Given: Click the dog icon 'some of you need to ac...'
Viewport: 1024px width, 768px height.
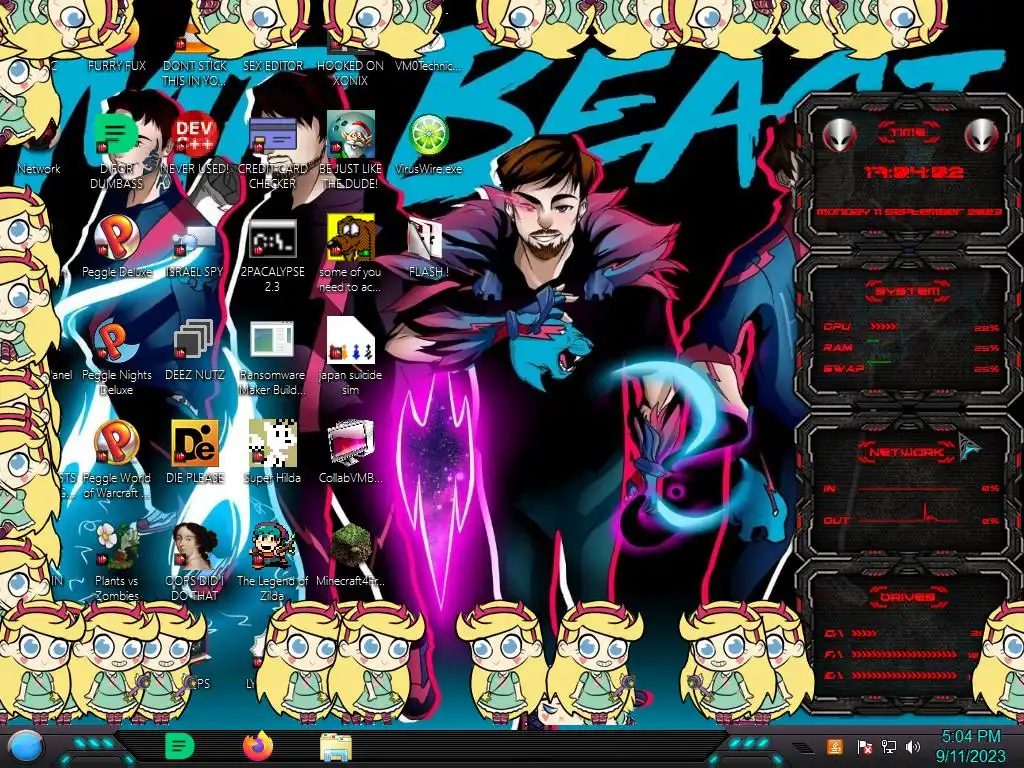Looking at the screenshot, I should click(x=350, y=238).
